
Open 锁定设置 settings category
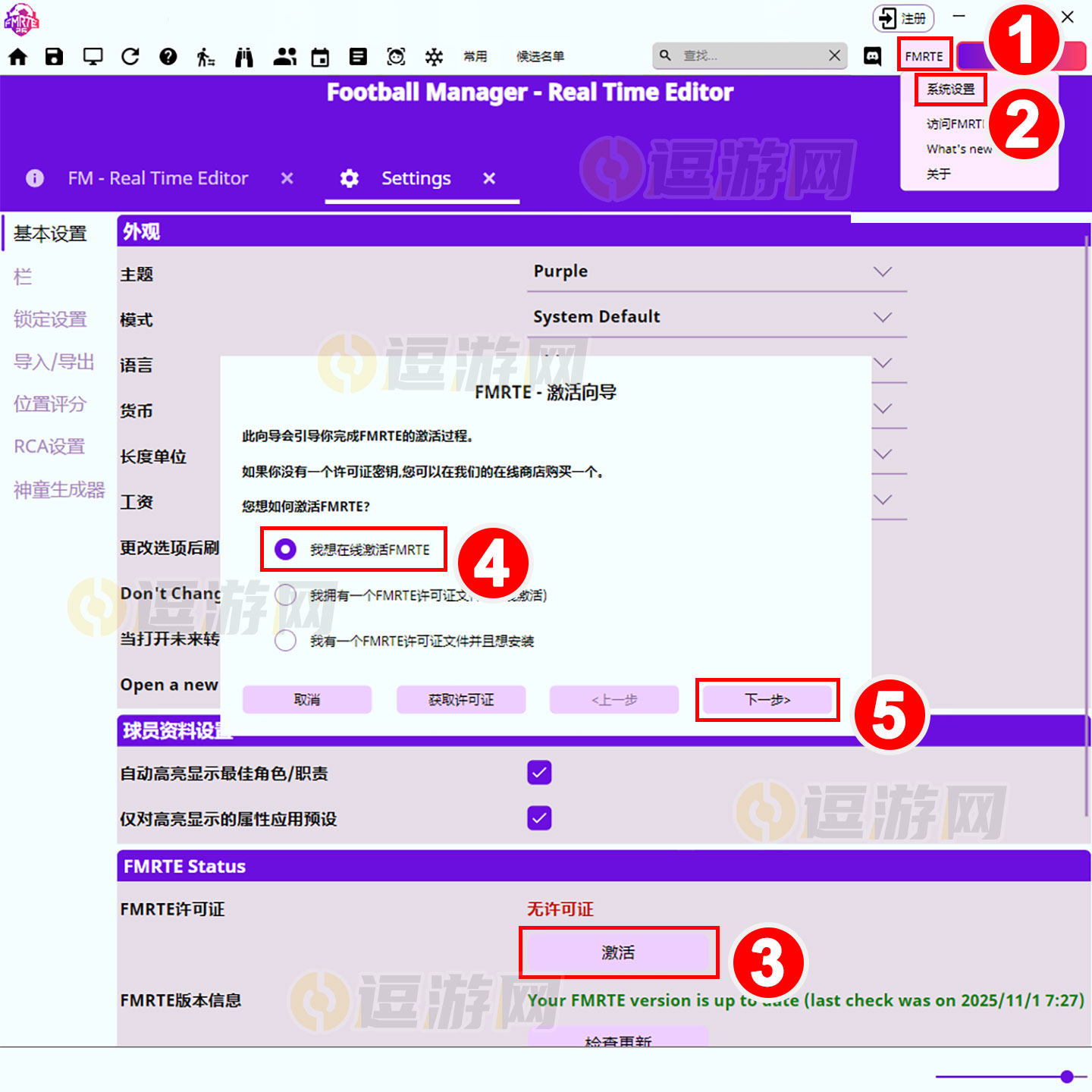pos(50,319)
